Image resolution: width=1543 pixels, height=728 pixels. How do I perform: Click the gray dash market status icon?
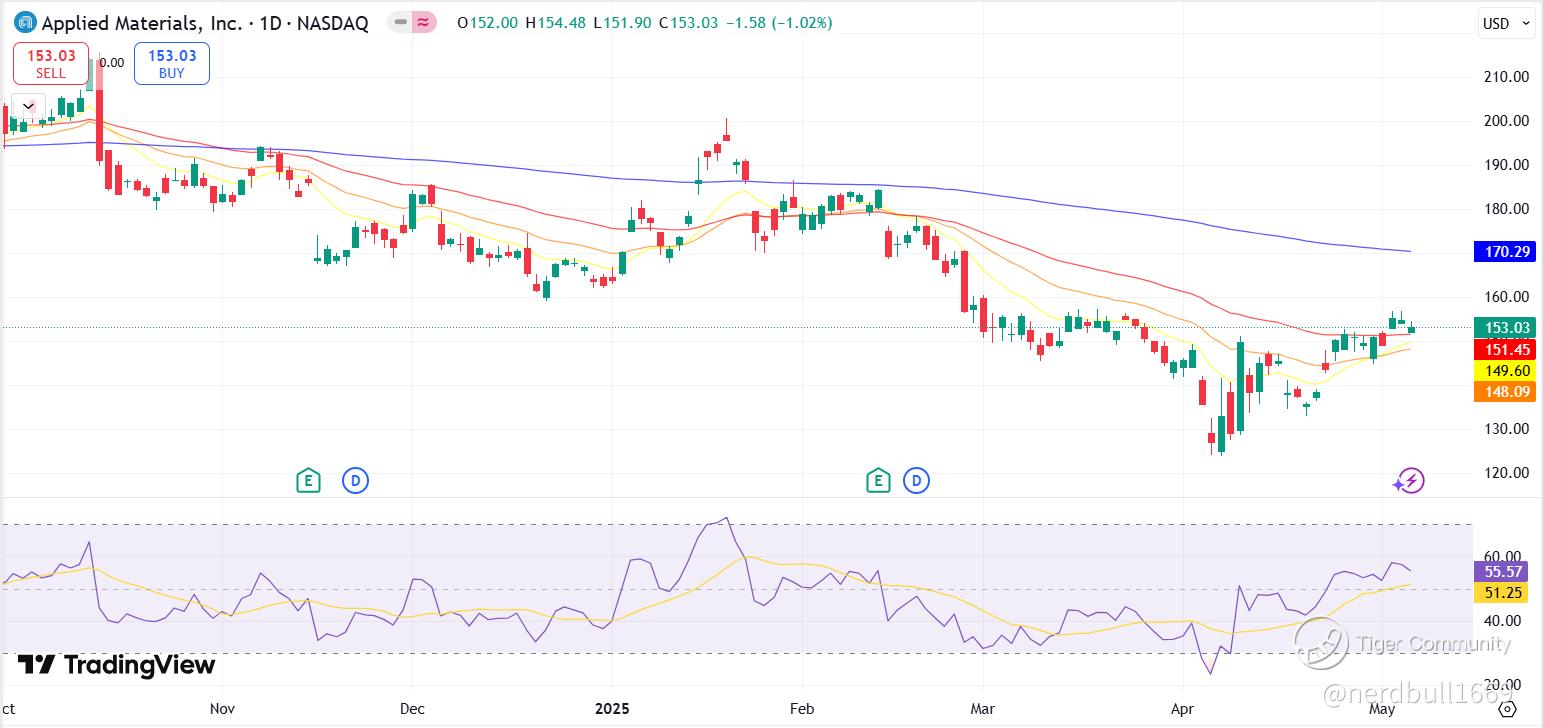[400, 22]
